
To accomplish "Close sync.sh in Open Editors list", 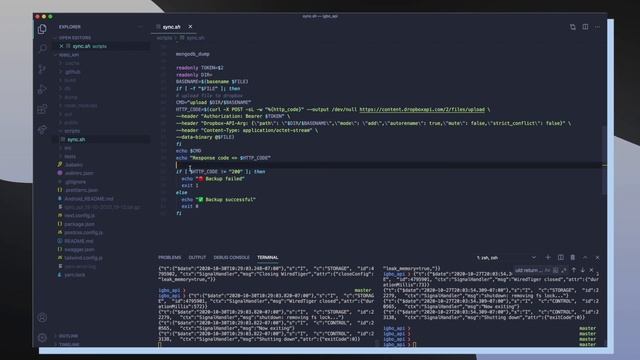I will [x=61, y=46].
